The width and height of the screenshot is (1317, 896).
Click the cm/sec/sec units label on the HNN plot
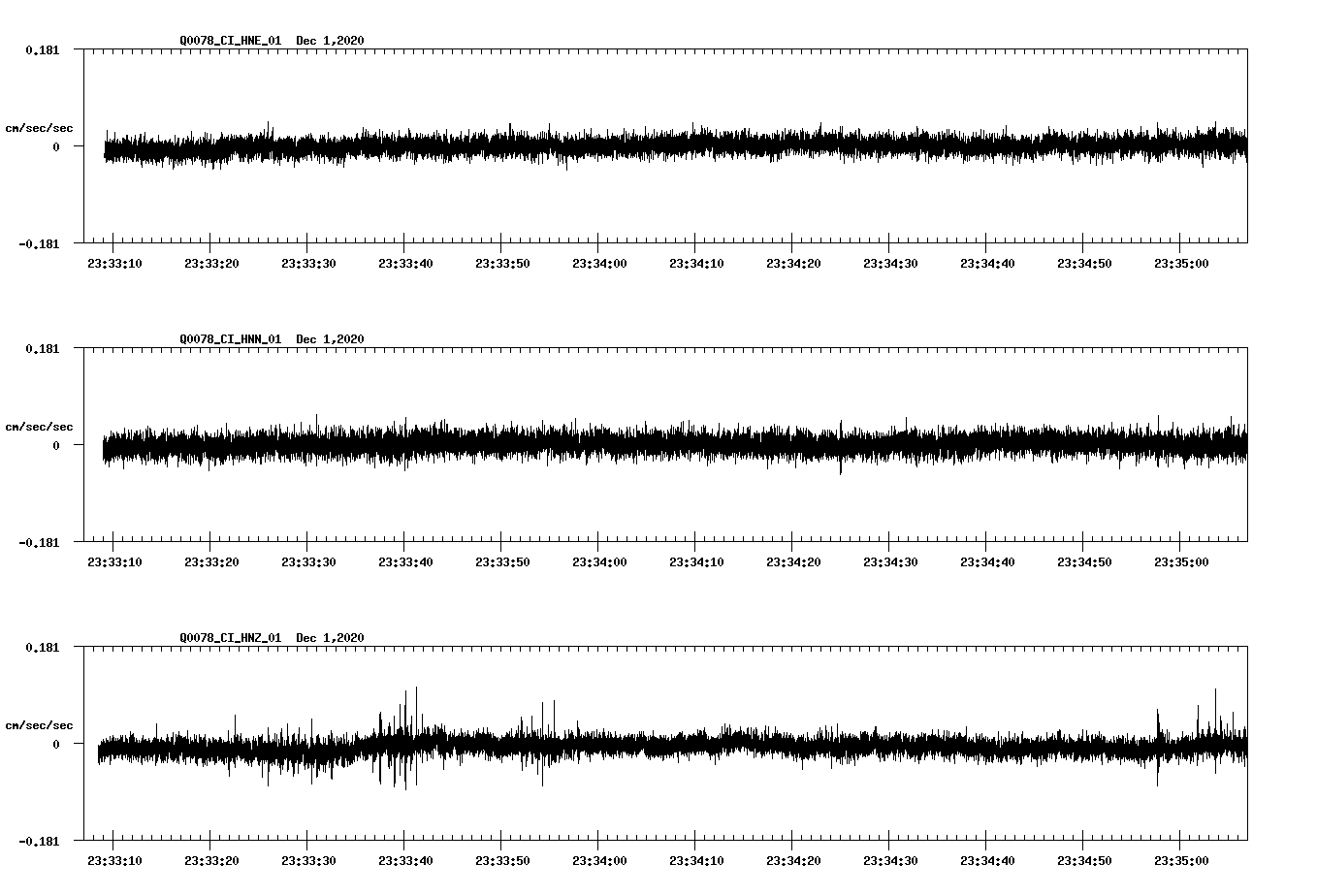[x=39, y=426]
